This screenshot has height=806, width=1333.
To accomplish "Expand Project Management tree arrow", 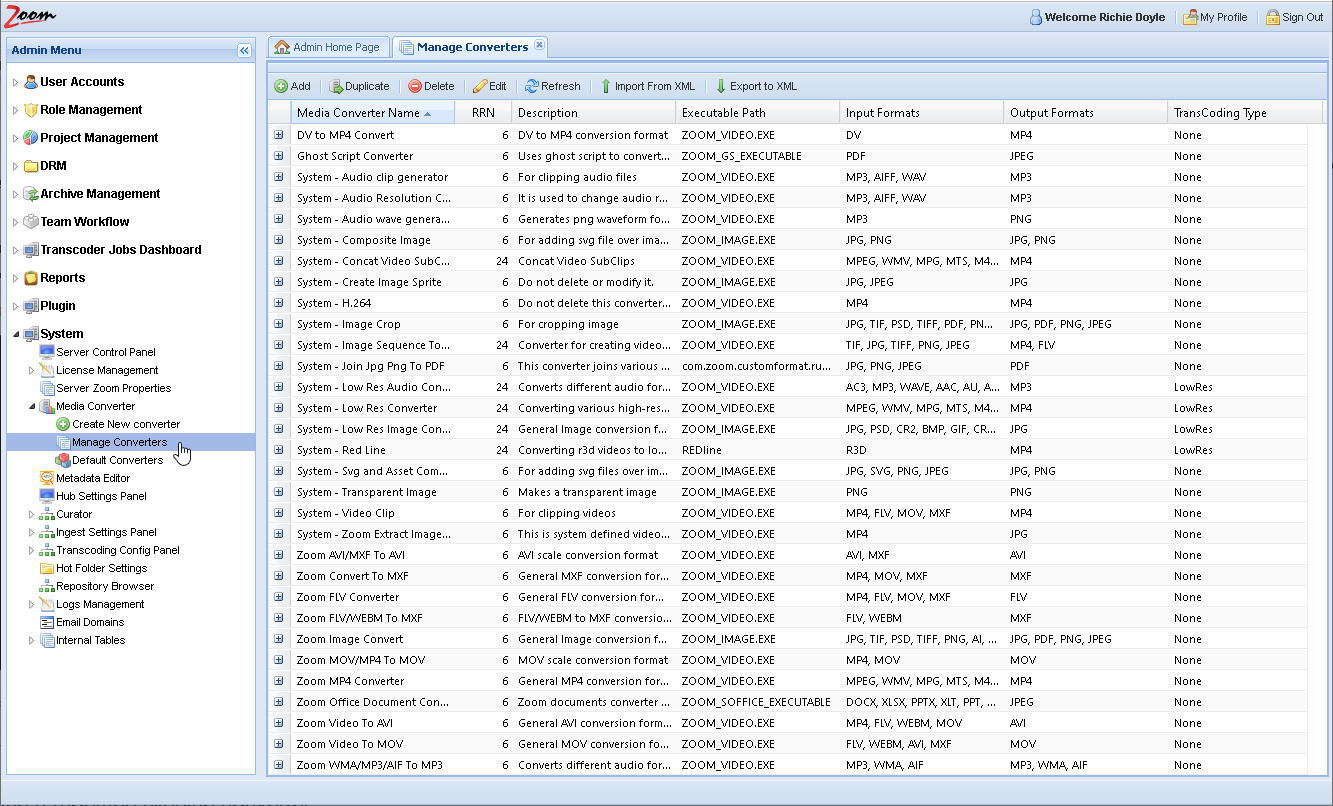I will pos(15,138).
